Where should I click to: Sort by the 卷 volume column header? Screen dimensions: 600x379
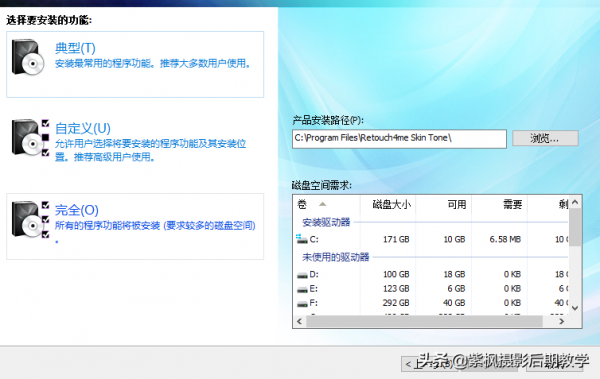tap(326, 204)
